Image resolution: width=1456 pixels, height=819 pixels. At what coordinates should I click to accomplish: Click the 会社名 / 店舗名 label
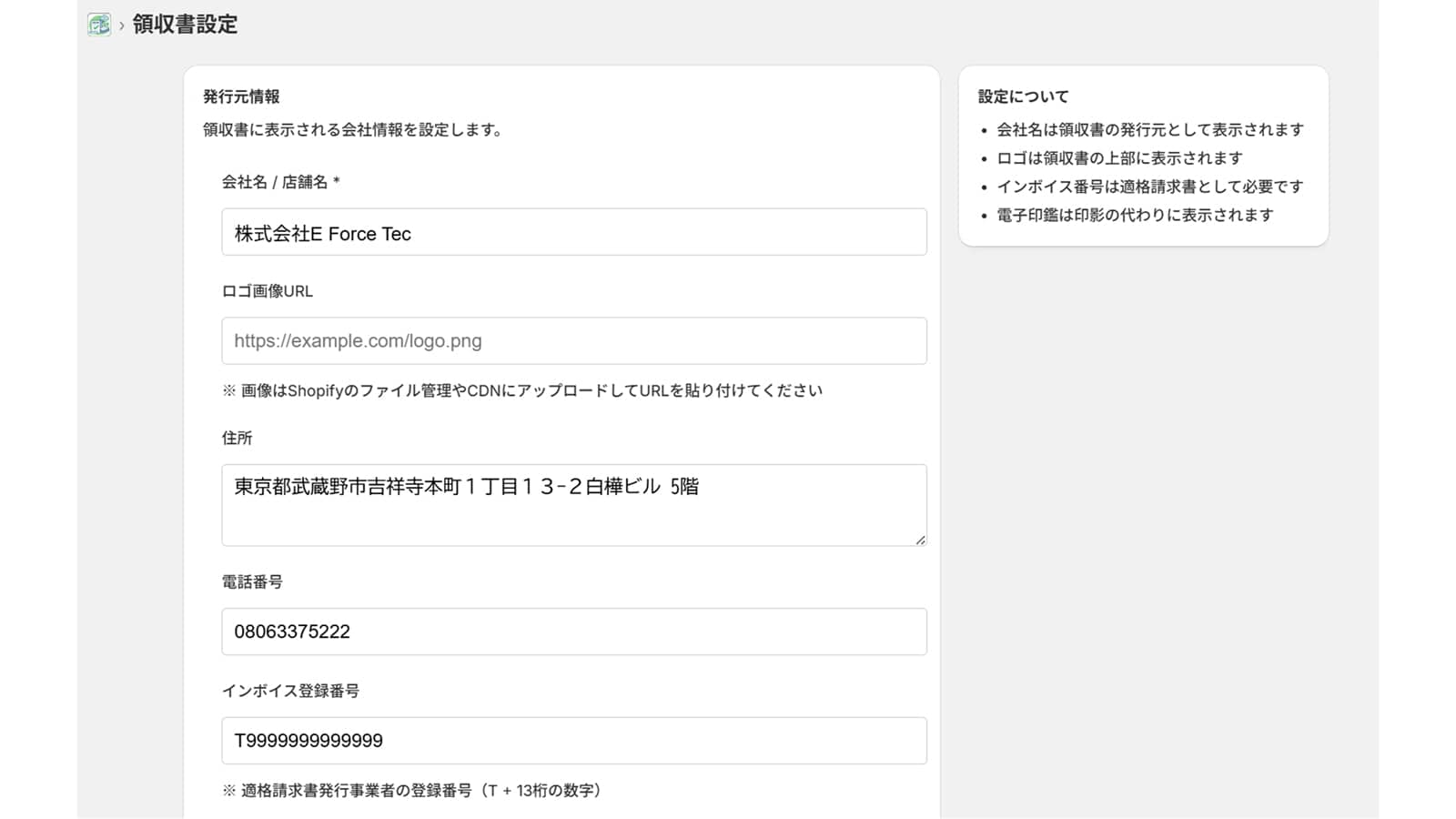coord(280,182)
